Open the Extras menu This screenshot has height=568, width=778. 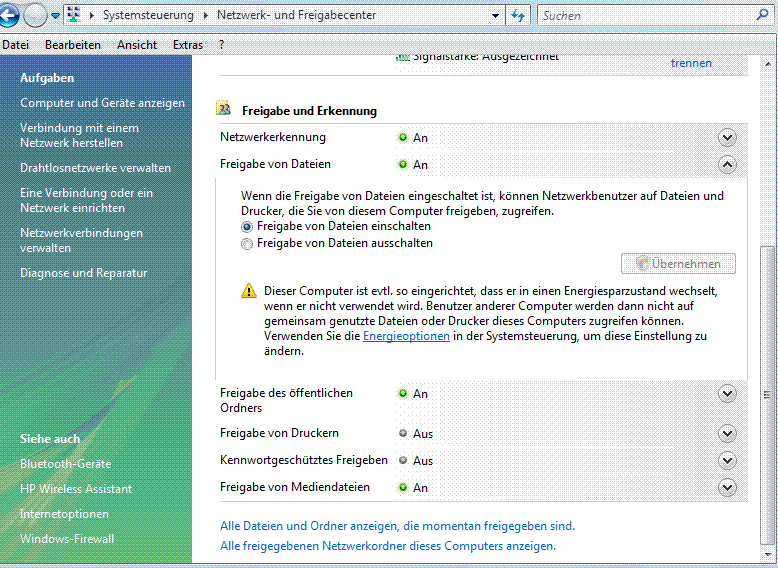tap(187, 45)
